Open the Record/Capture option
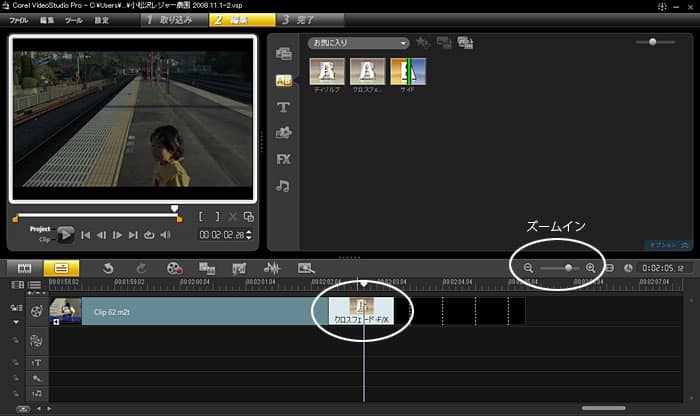 pos(174,268)
